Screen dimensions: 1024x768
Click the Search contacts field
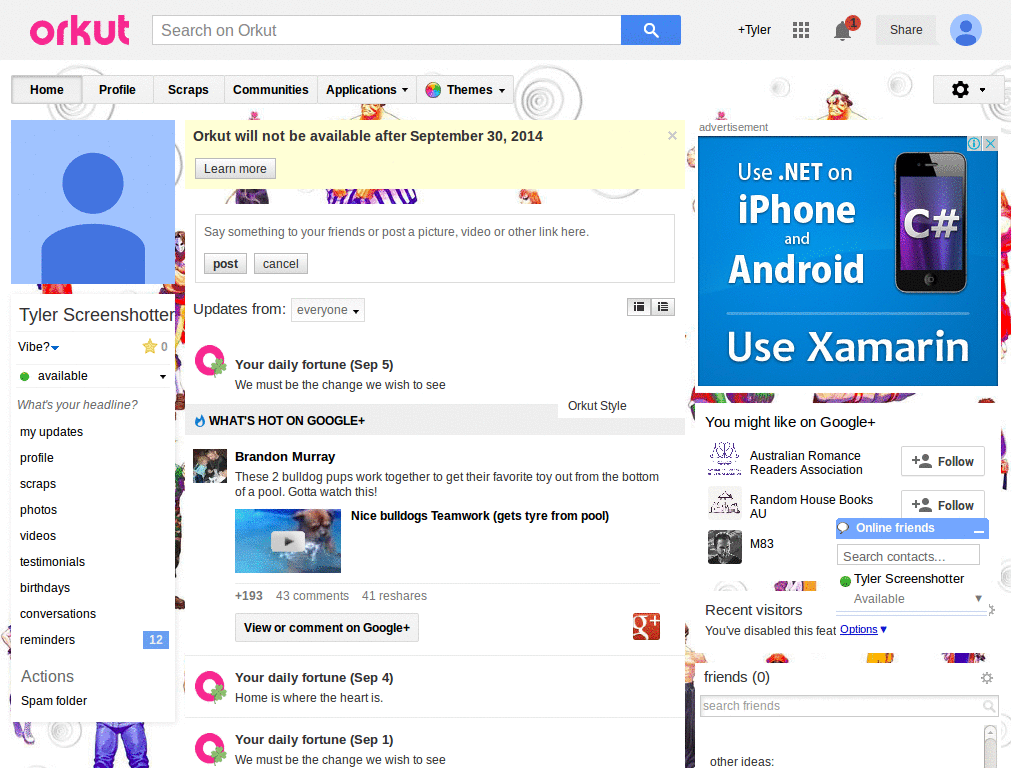pos(908,556)
